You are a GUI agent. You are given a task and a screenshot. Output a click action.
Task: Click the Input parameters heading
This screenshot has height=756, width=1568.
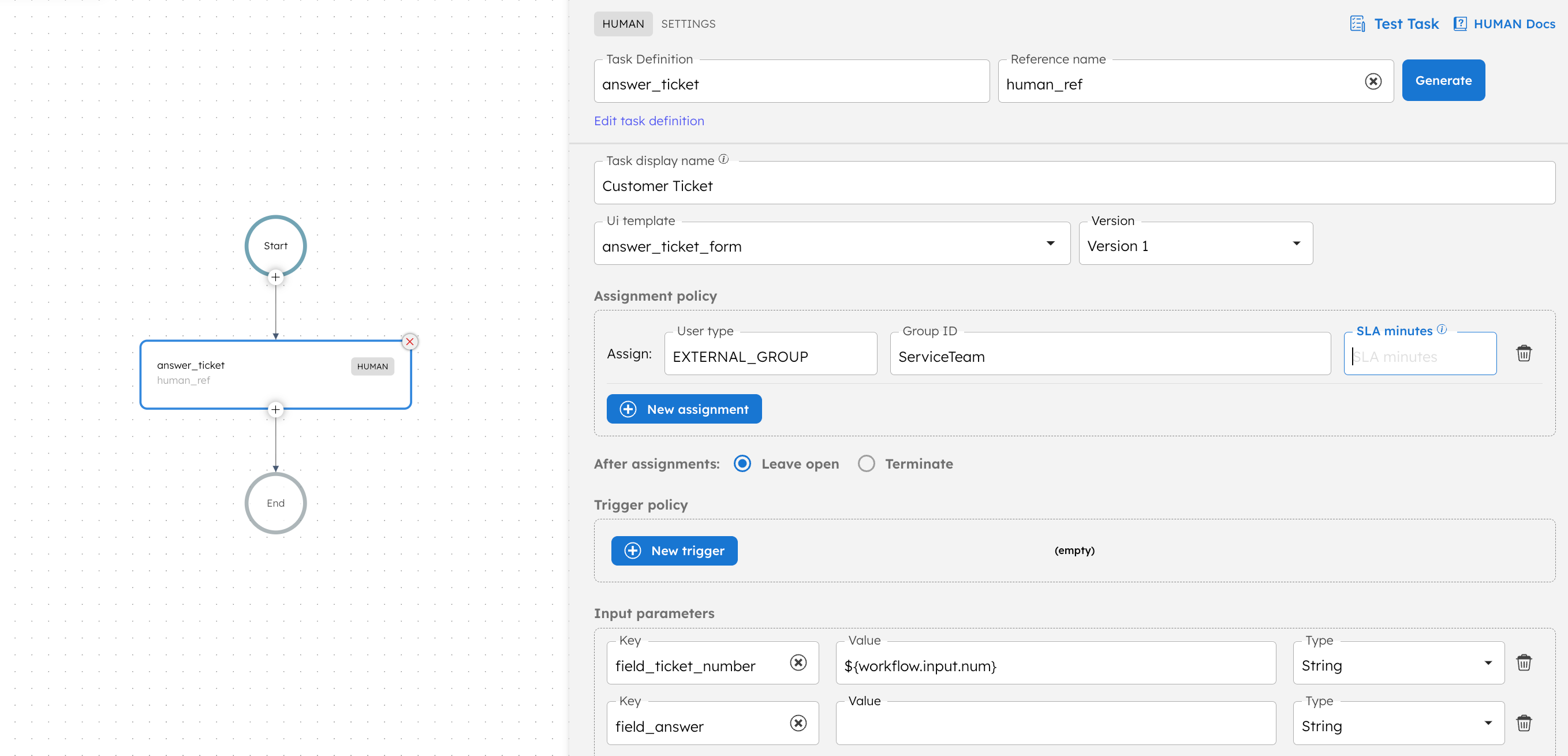pos(654,613)
